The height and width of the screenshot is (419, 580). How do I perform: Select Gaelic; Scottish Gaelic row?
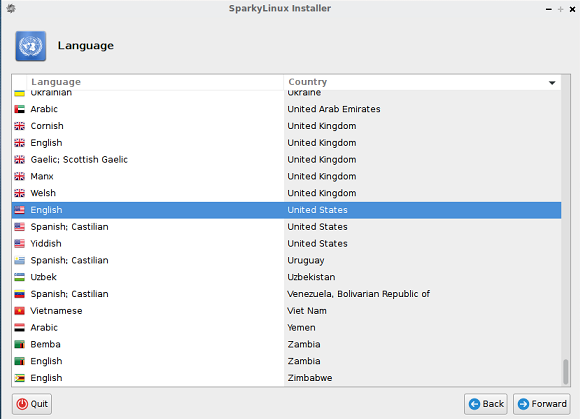tap(286, 159)
